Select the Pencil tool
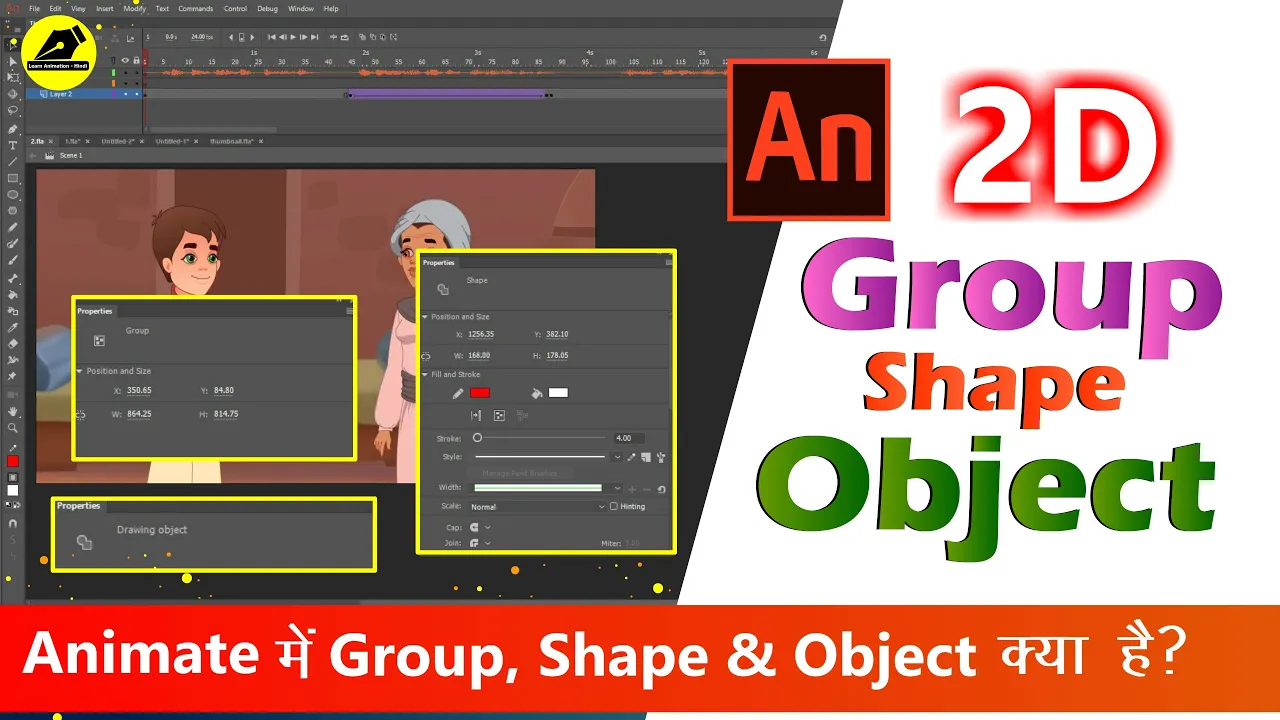Image resolution: width=1280 pixels, height=720 pixels. [x=13, y=227]
